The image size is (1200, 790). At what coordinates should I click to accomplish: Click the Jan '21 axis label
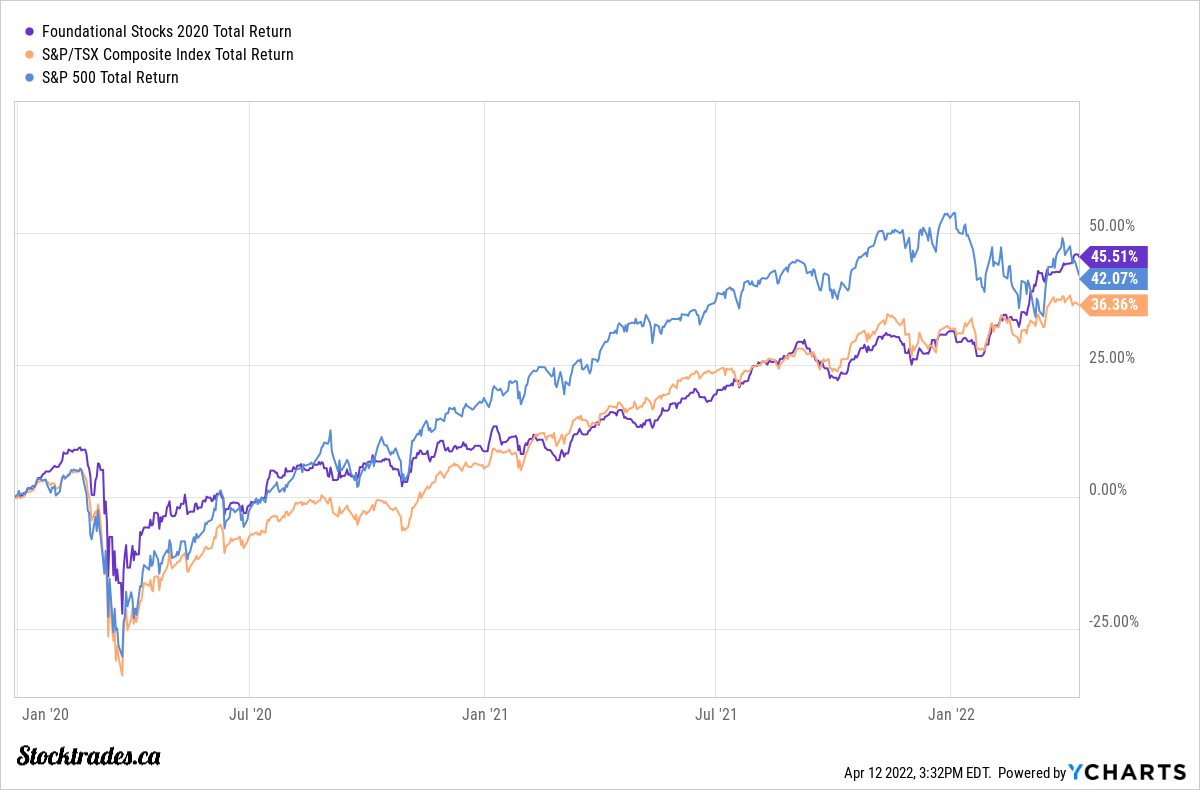484,714
